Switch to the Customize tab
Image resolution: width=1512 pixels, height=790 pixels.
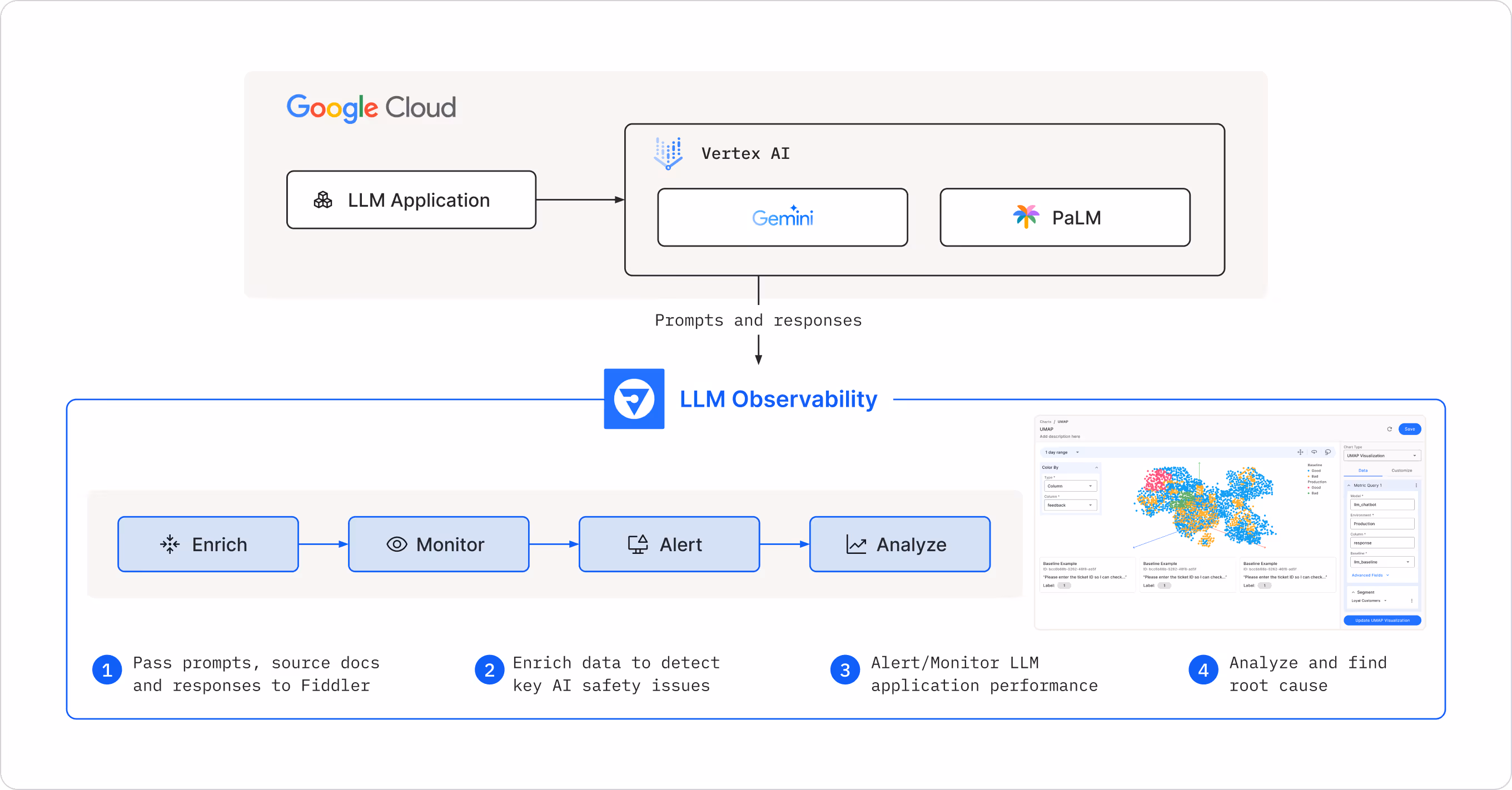[1401, 471]
